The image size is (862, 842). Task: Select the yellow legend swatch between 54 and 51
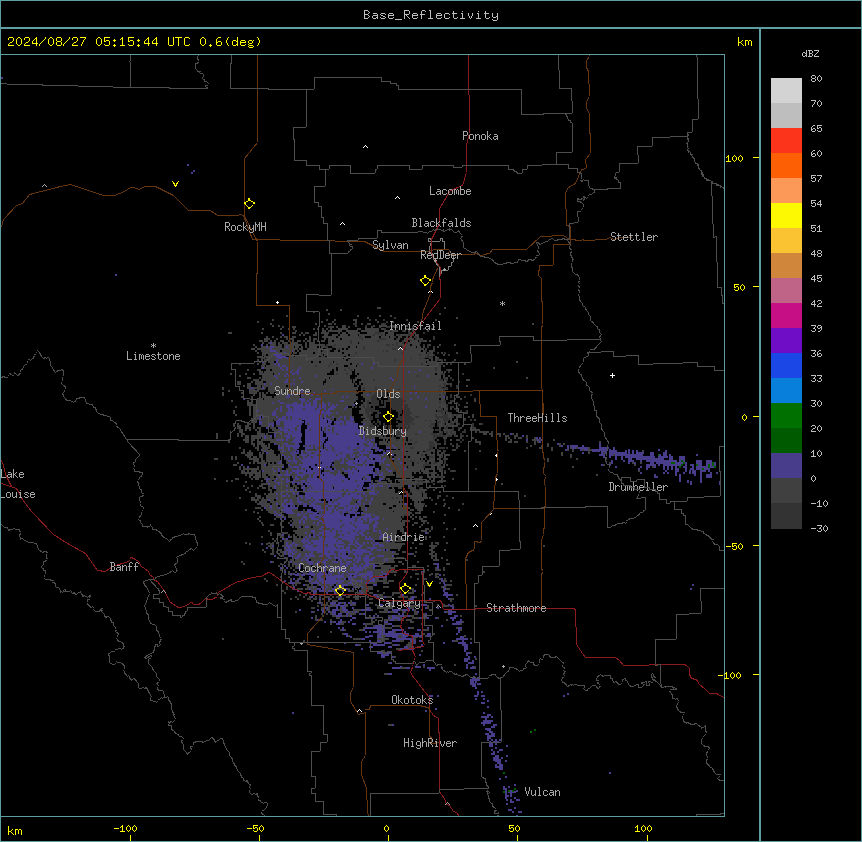[x=786, y=215]
